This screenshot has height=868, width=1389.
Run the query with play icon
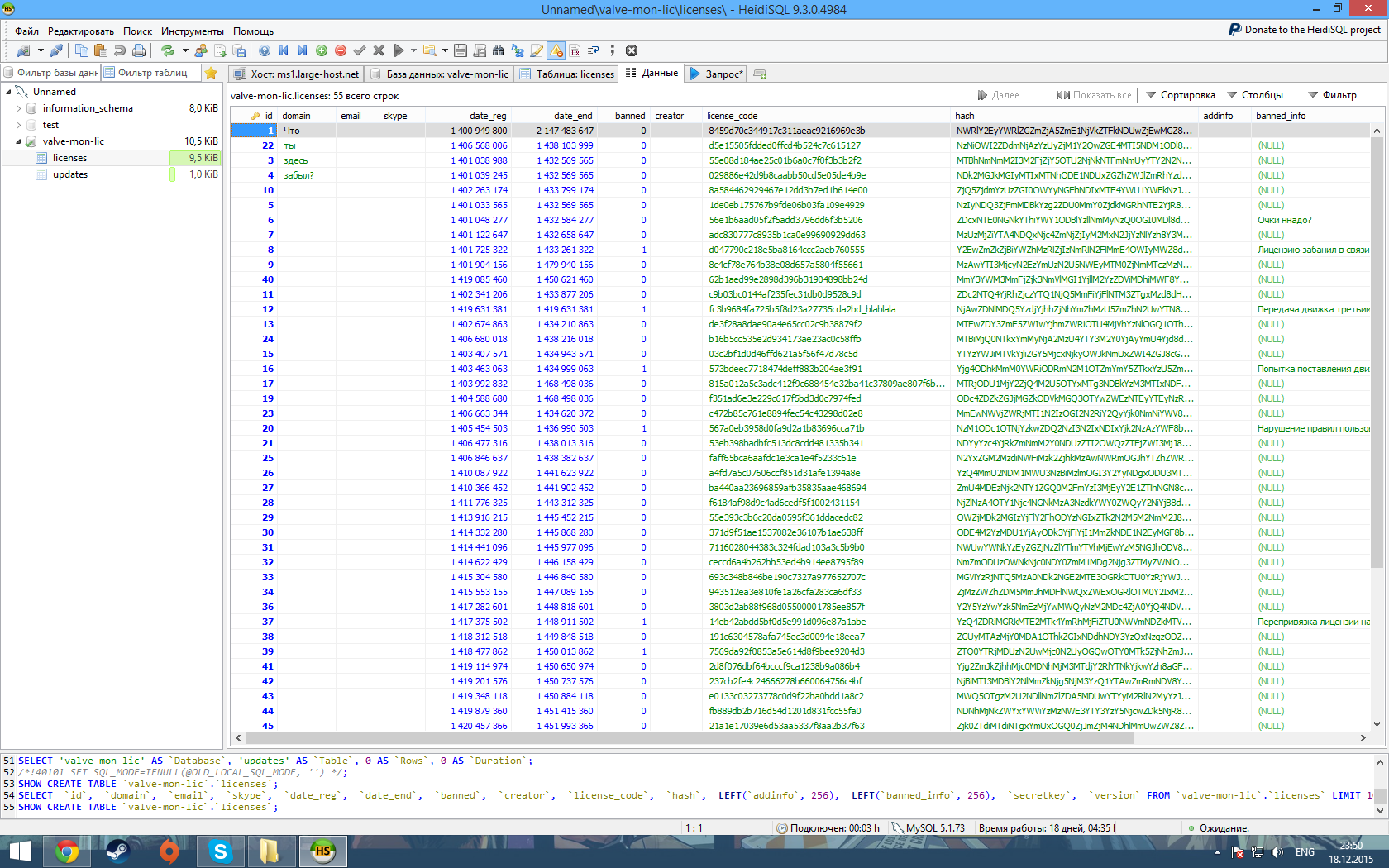399,50
